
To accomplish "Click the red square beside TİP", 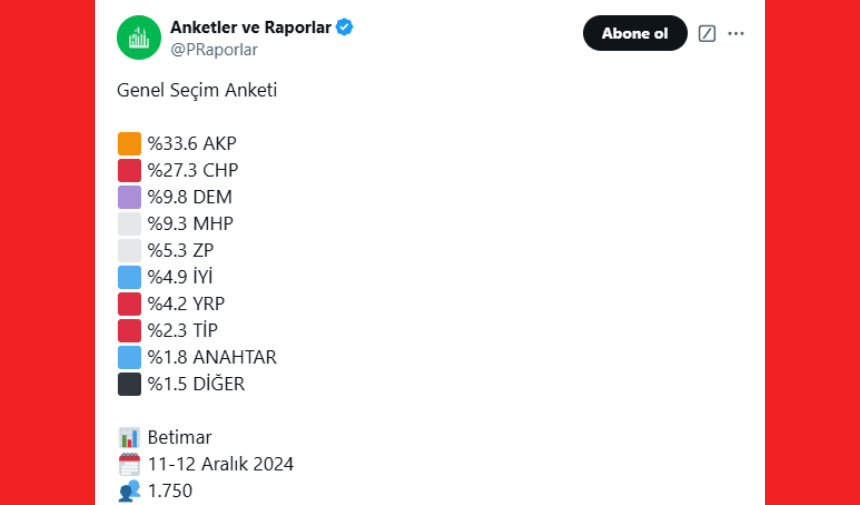I will tap(129, 331).
